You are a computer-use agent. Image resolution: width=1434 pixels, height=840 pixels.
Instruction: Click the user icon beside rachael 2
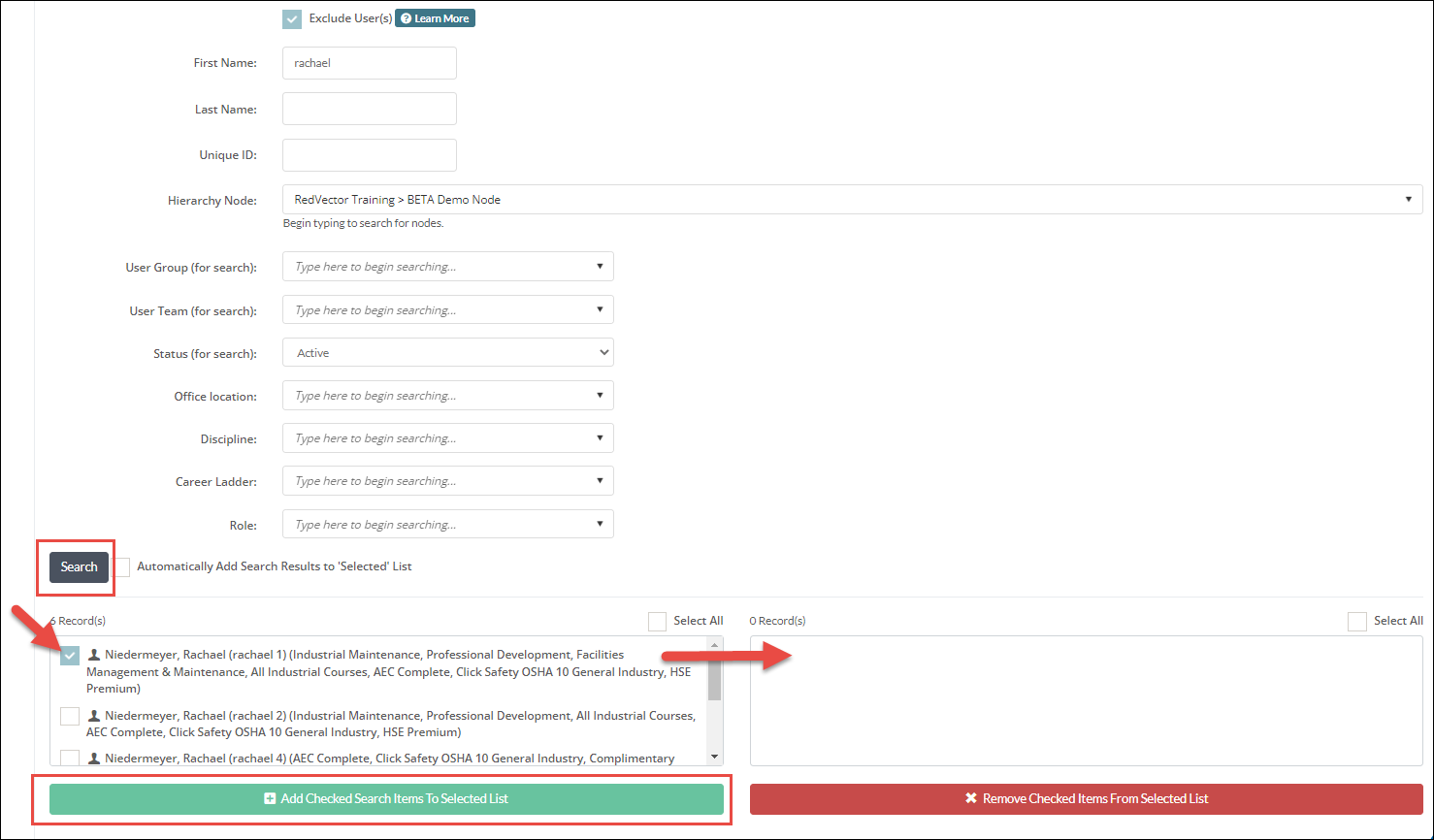(x=92, y=715)
